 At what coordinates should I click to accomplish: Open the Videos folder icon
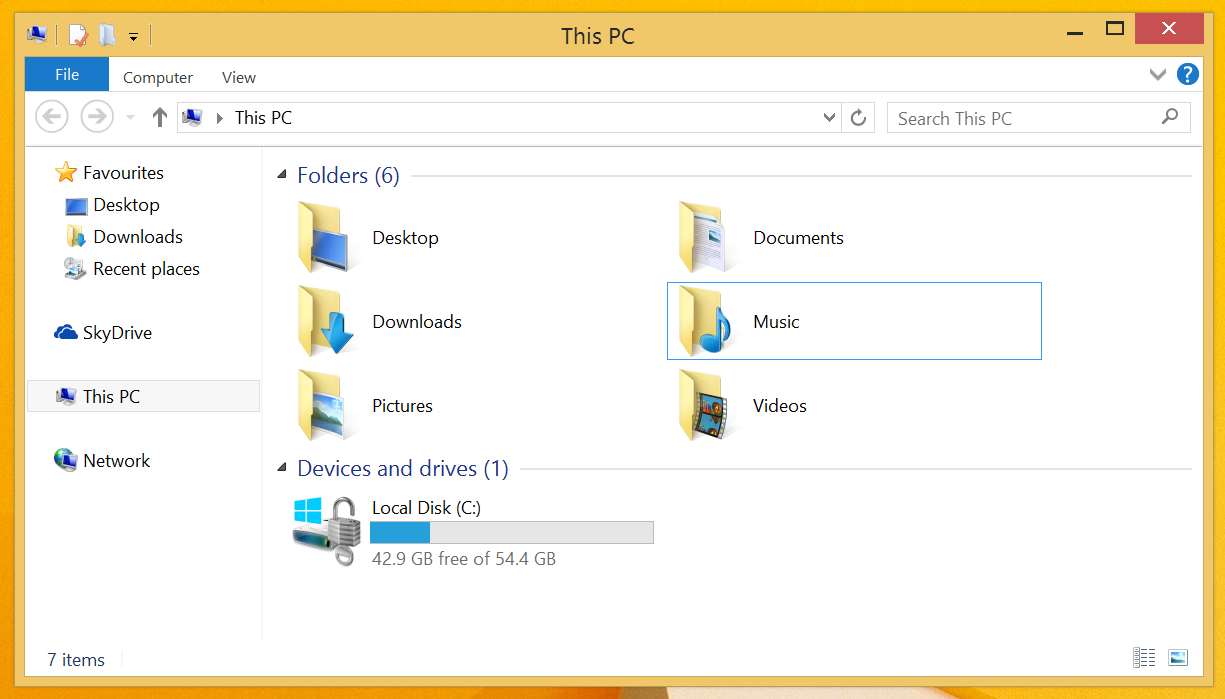[x=705, y=405]
